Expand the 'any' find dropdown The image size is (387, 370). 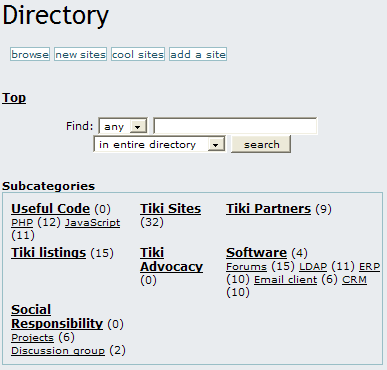[x=123, y=126]
